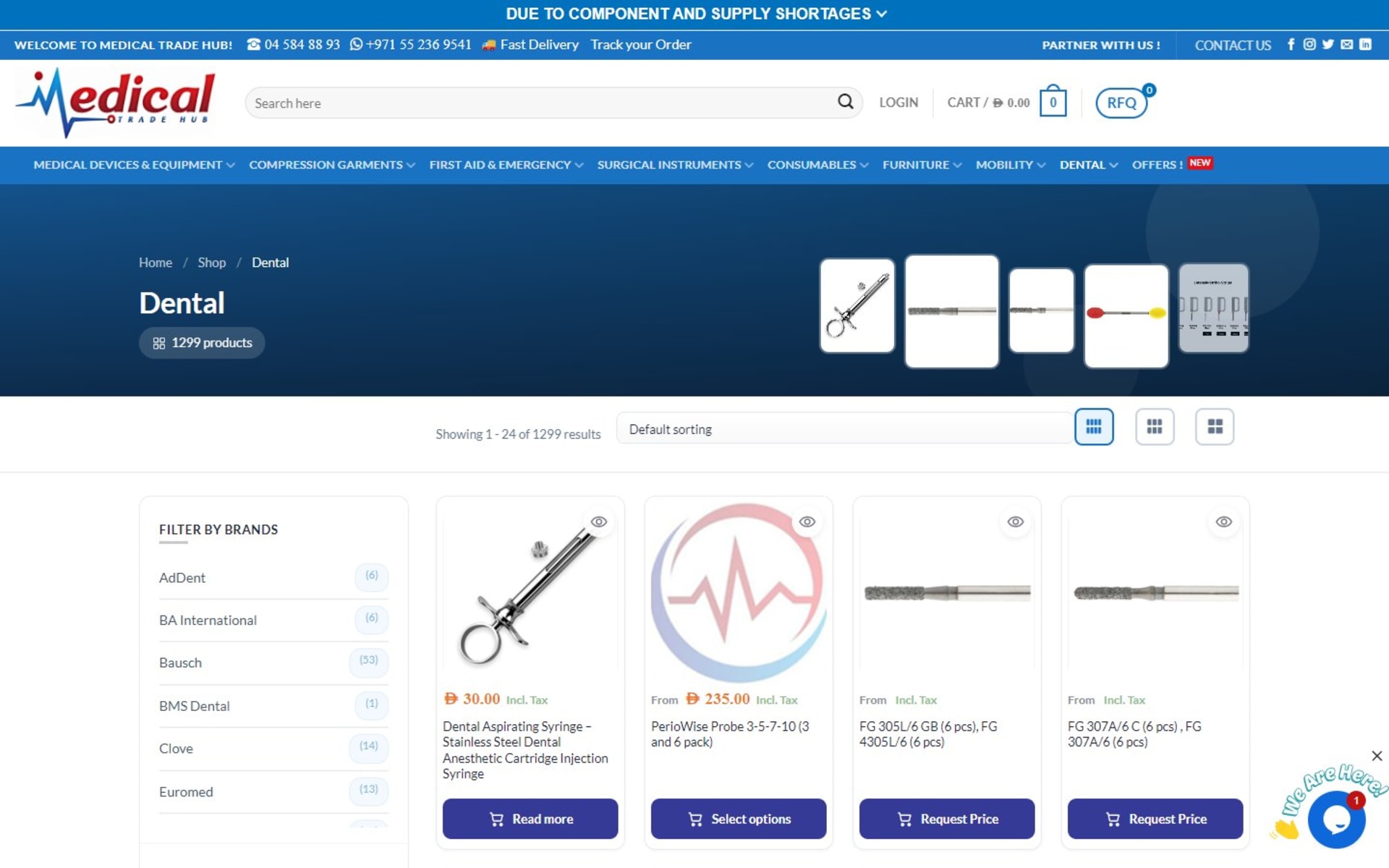Click the search magnifier icon
This screenshot has width=1389, height=868.
pyautogui.click(x=845, y=102)
